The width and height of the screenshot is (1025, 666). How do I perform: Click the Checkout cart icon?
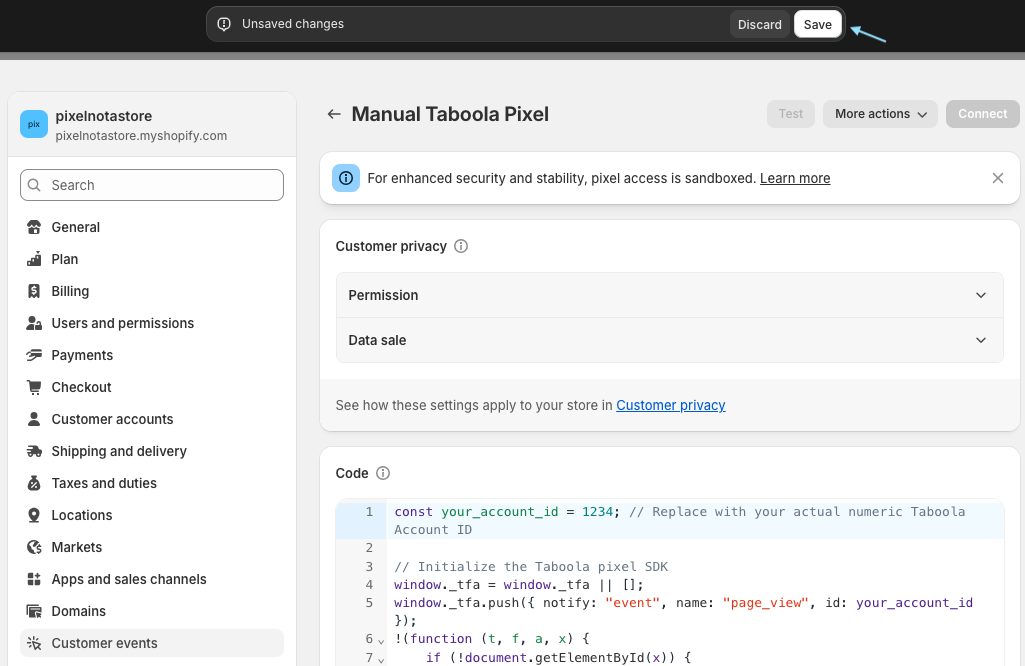click(34, 388)
